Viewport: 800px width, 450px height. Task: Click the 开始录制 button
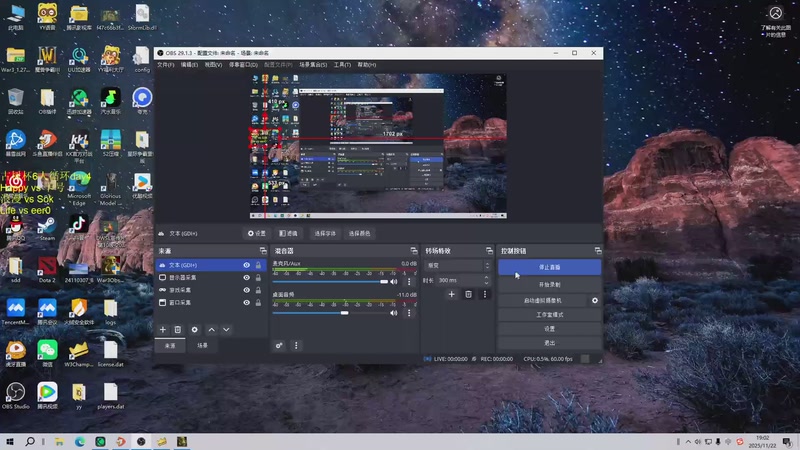click(x=549, y=284)
